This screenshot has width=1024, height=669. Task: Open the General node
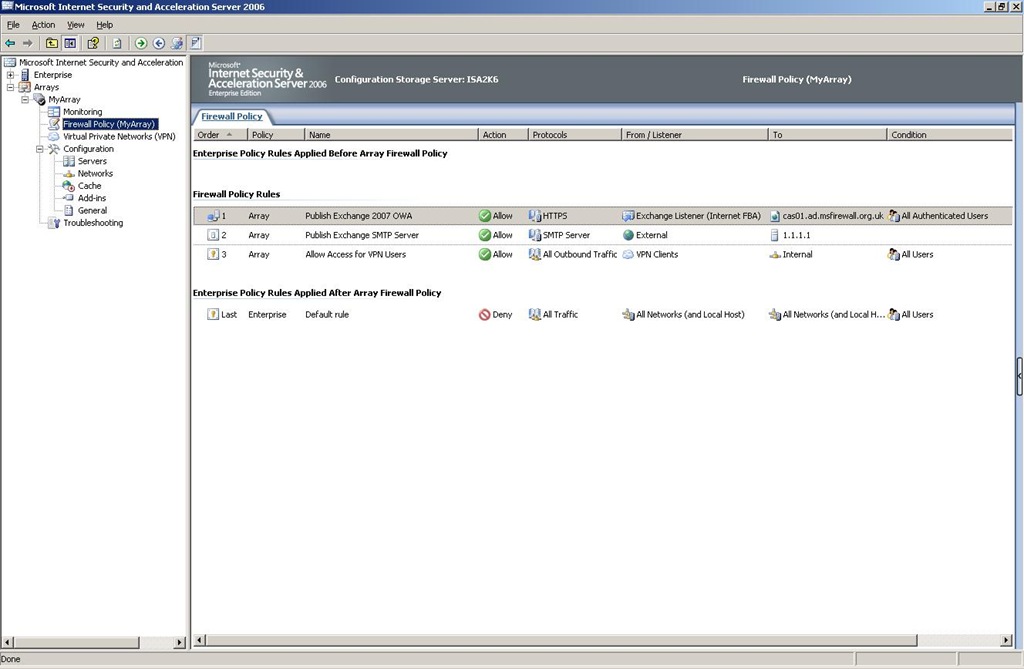click(x=92, y=210)
